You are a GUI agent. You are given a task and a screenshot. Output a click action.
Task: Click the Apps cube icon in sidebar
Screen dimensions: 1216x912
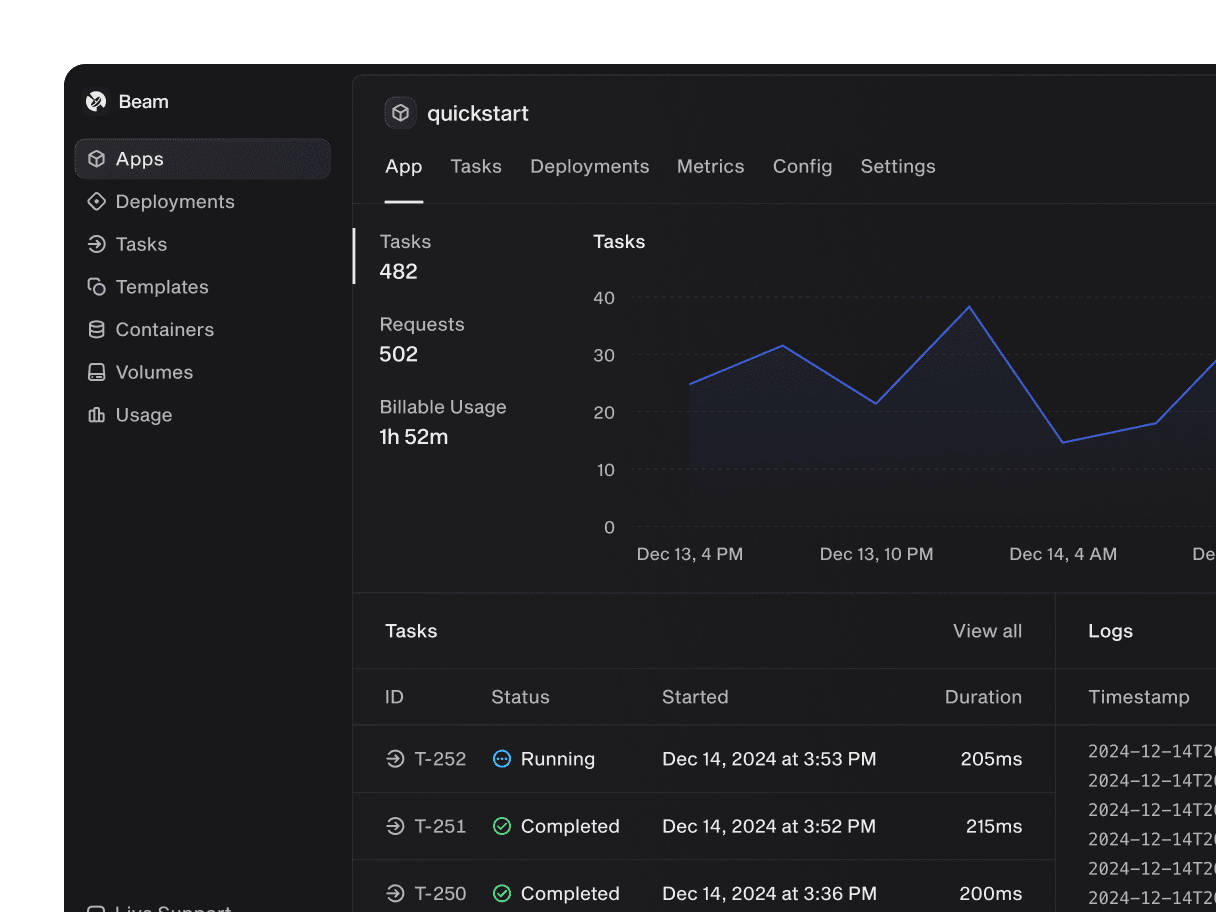(96, 159)
